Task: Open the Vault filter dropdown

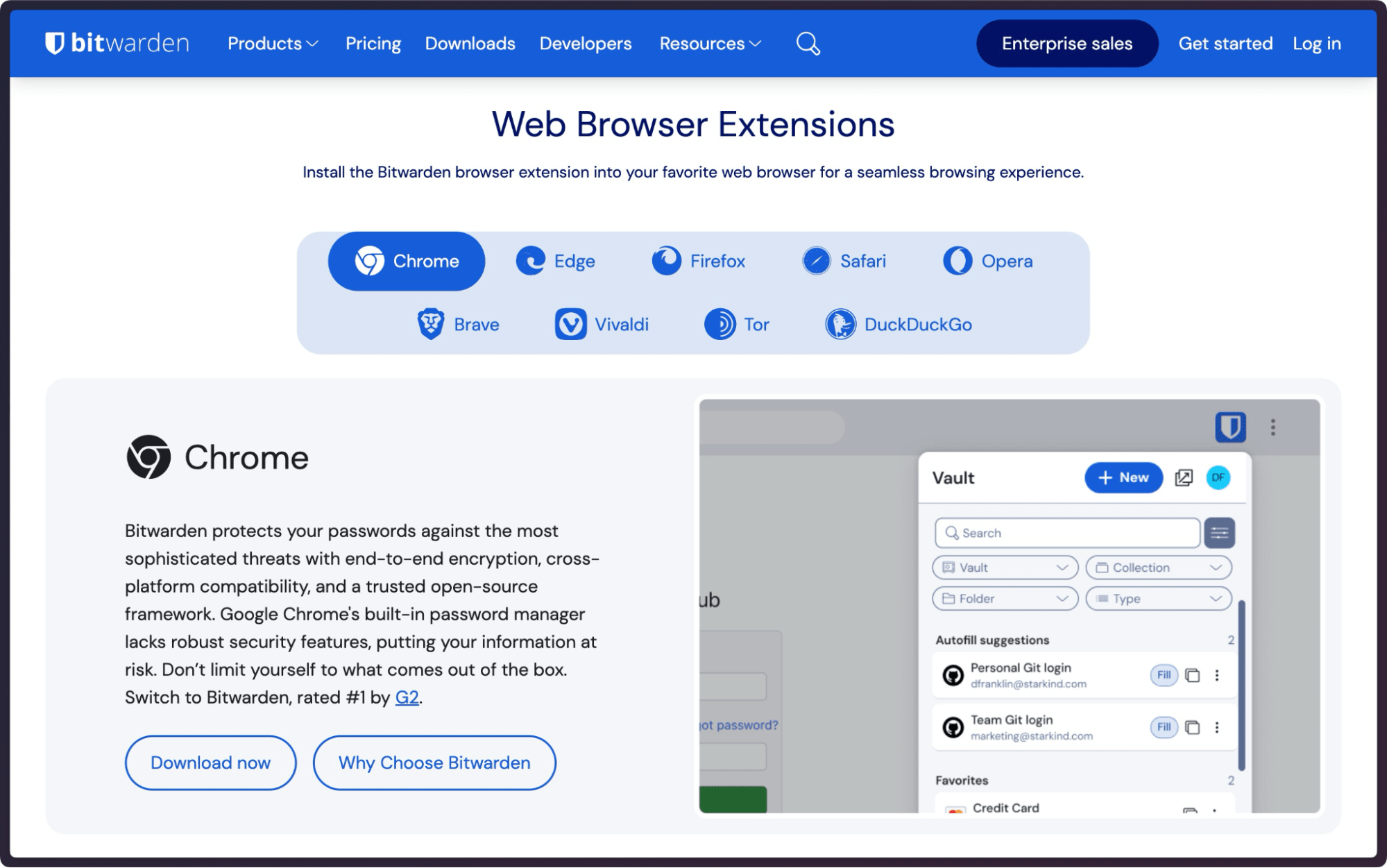Action: coord(1005,568)
